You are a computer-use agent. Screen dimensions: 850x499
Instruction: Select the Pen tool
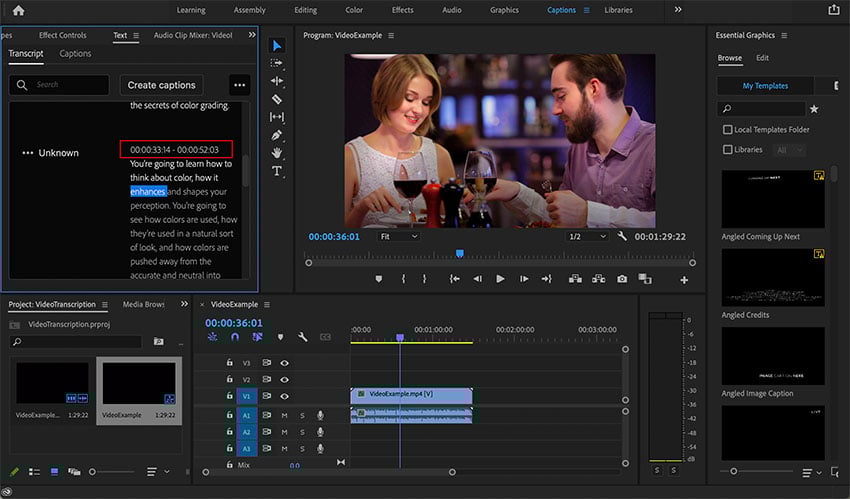277,135
